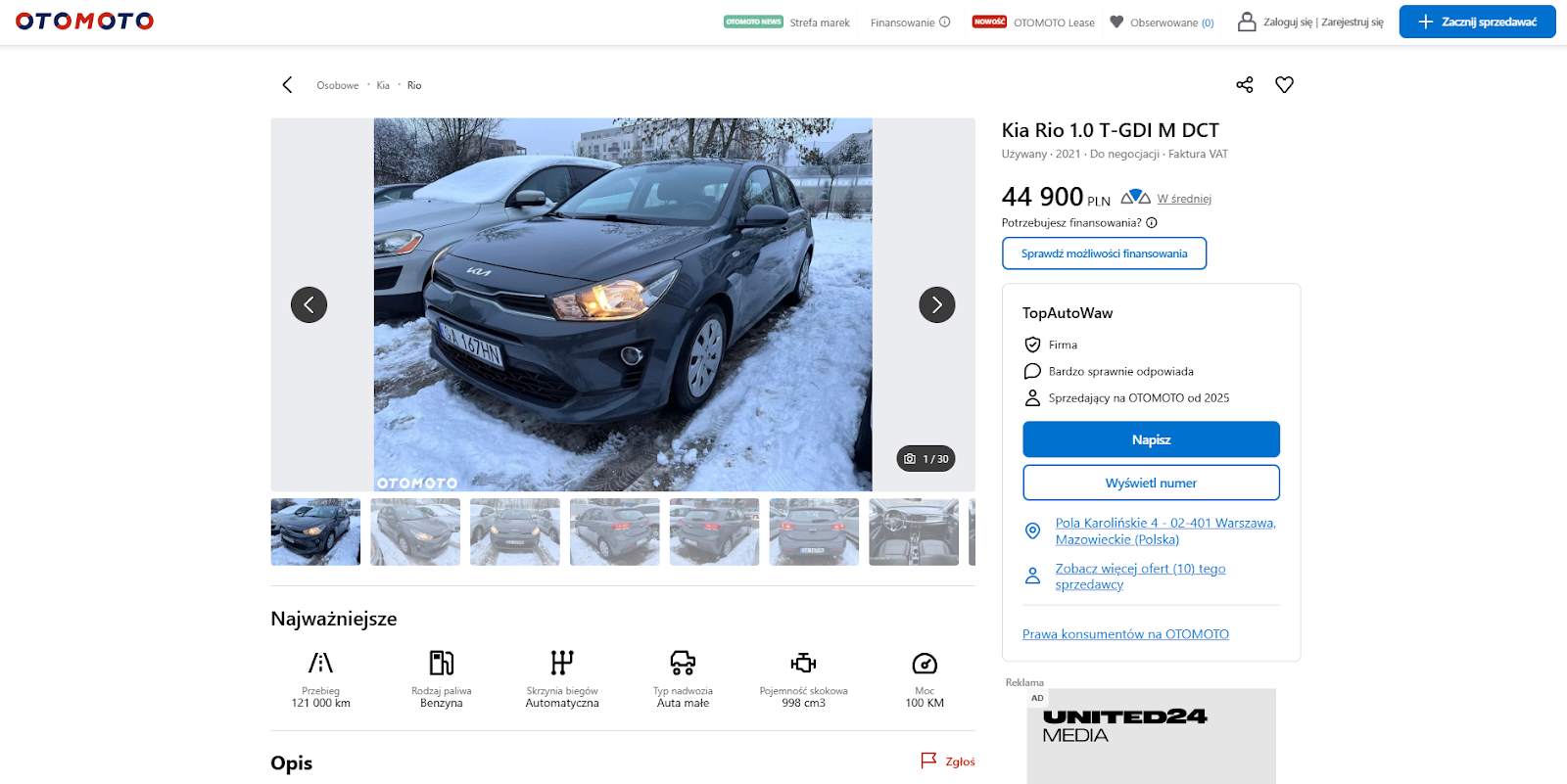
Task: Click the Zacznij sprzedawać button
Action: [x=1477, y=22]
